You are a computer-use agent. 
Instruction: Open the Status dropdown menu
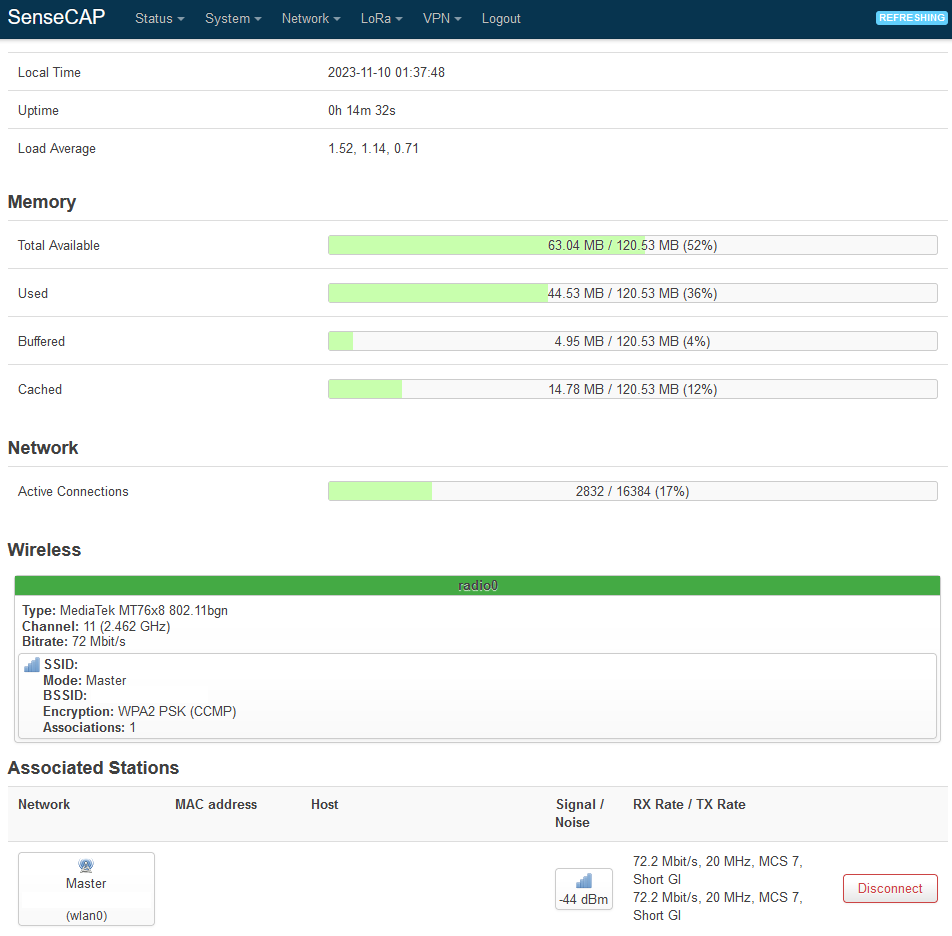click(159, 19)
